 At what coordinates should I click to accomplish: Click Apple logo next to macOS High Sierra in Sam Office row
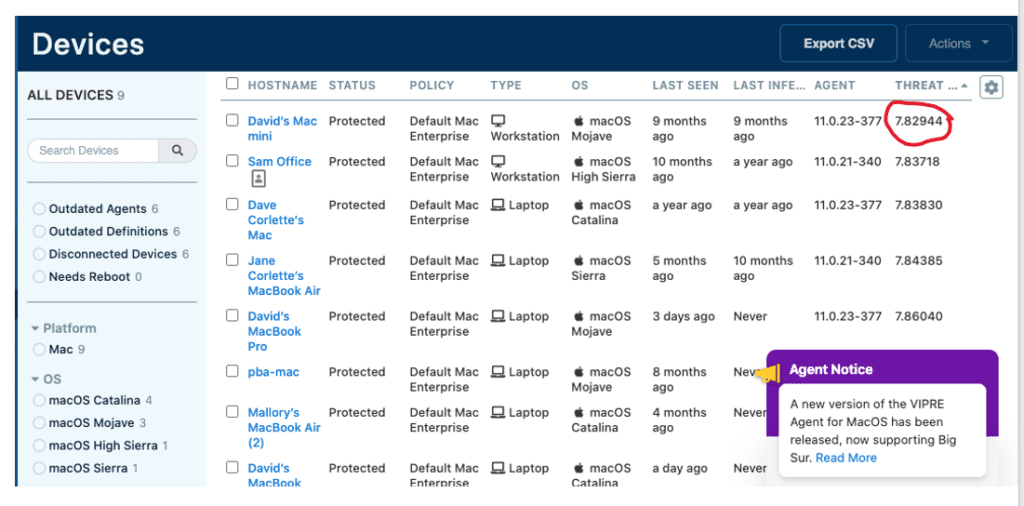[x=578, y=161]
